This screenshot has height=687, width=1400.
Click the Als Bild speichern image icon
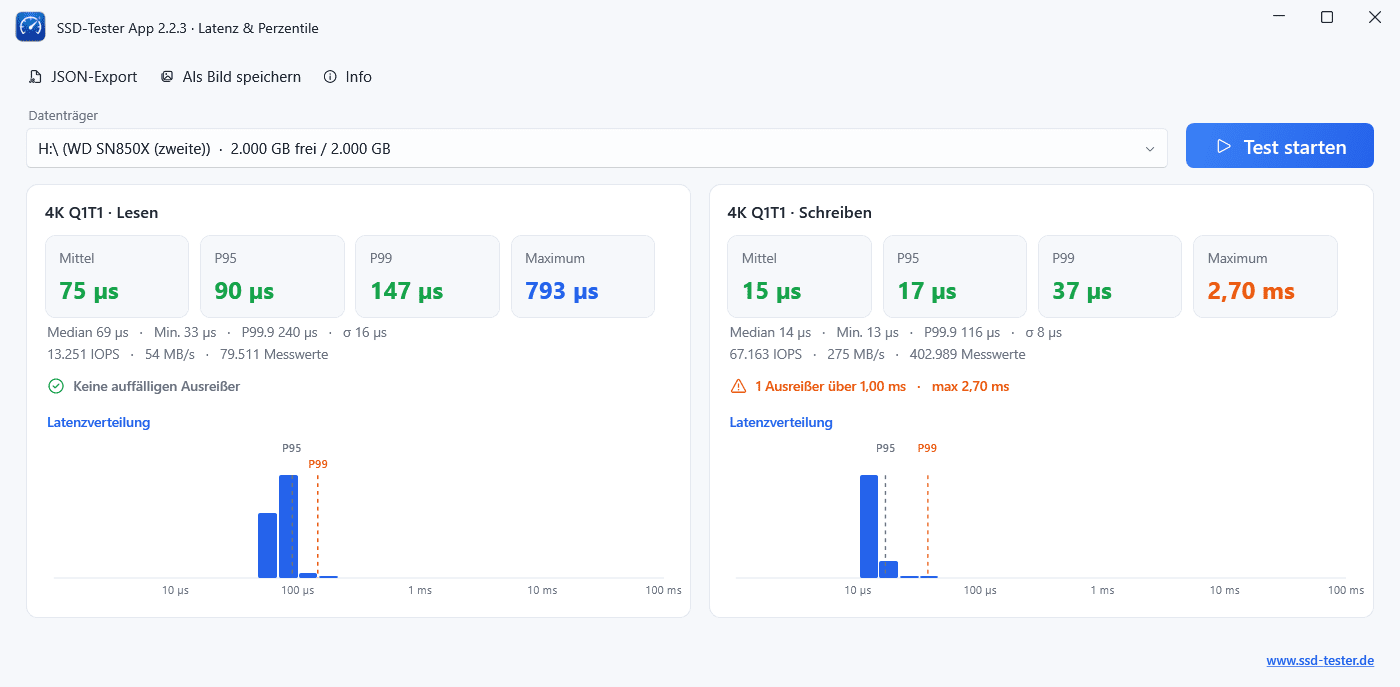[167, 77]
